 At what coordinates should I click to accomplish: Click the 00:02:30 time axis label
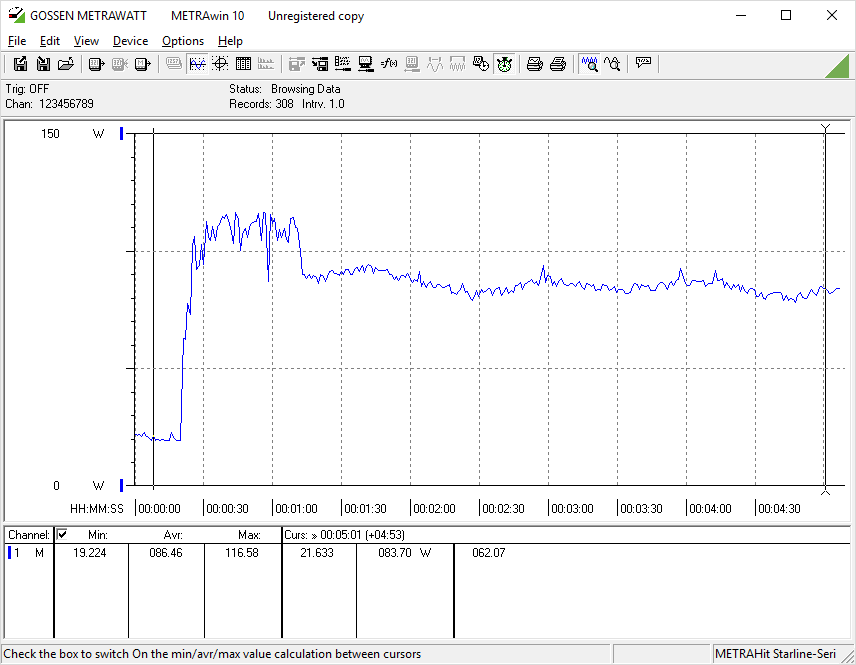503,509
